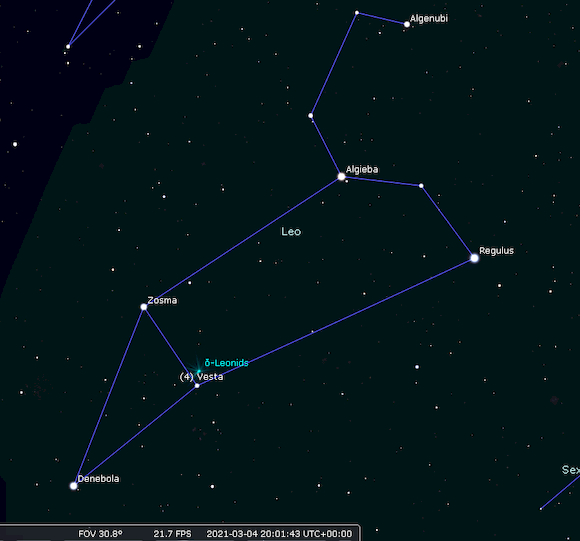Click the FOV 30.8° readout

[100, 534]
